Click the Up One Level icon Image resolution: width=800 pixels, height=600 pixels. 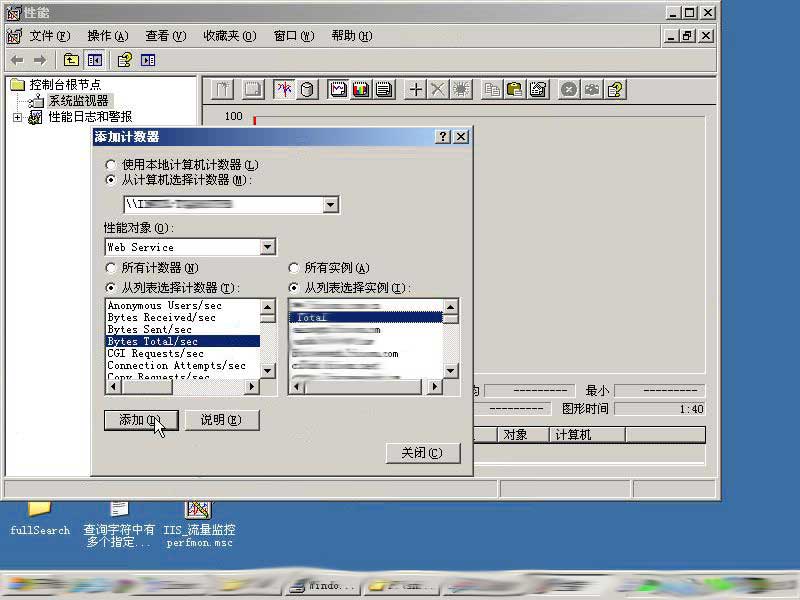pyautogui.click(x=71, y=60)
